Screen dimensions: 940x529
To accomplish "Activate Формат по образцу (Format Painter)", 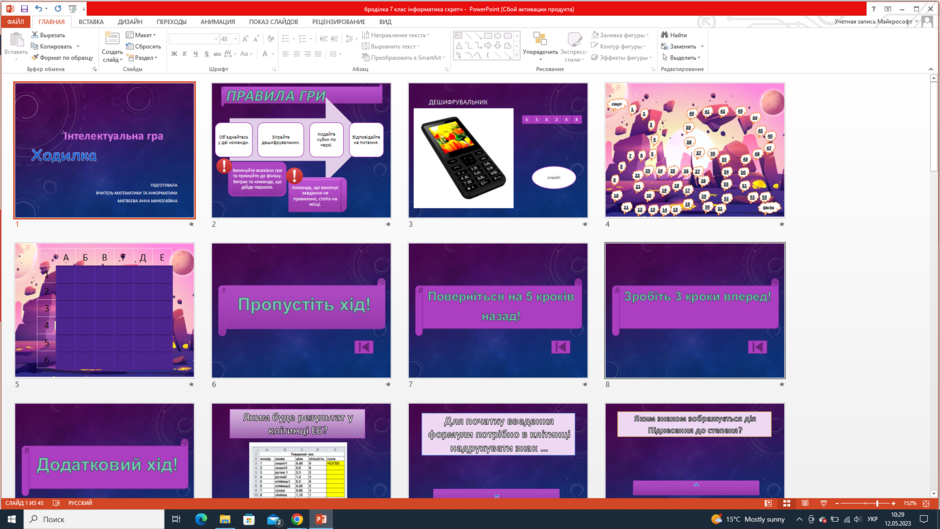I will pyautogui.click(x=62, y=58).
